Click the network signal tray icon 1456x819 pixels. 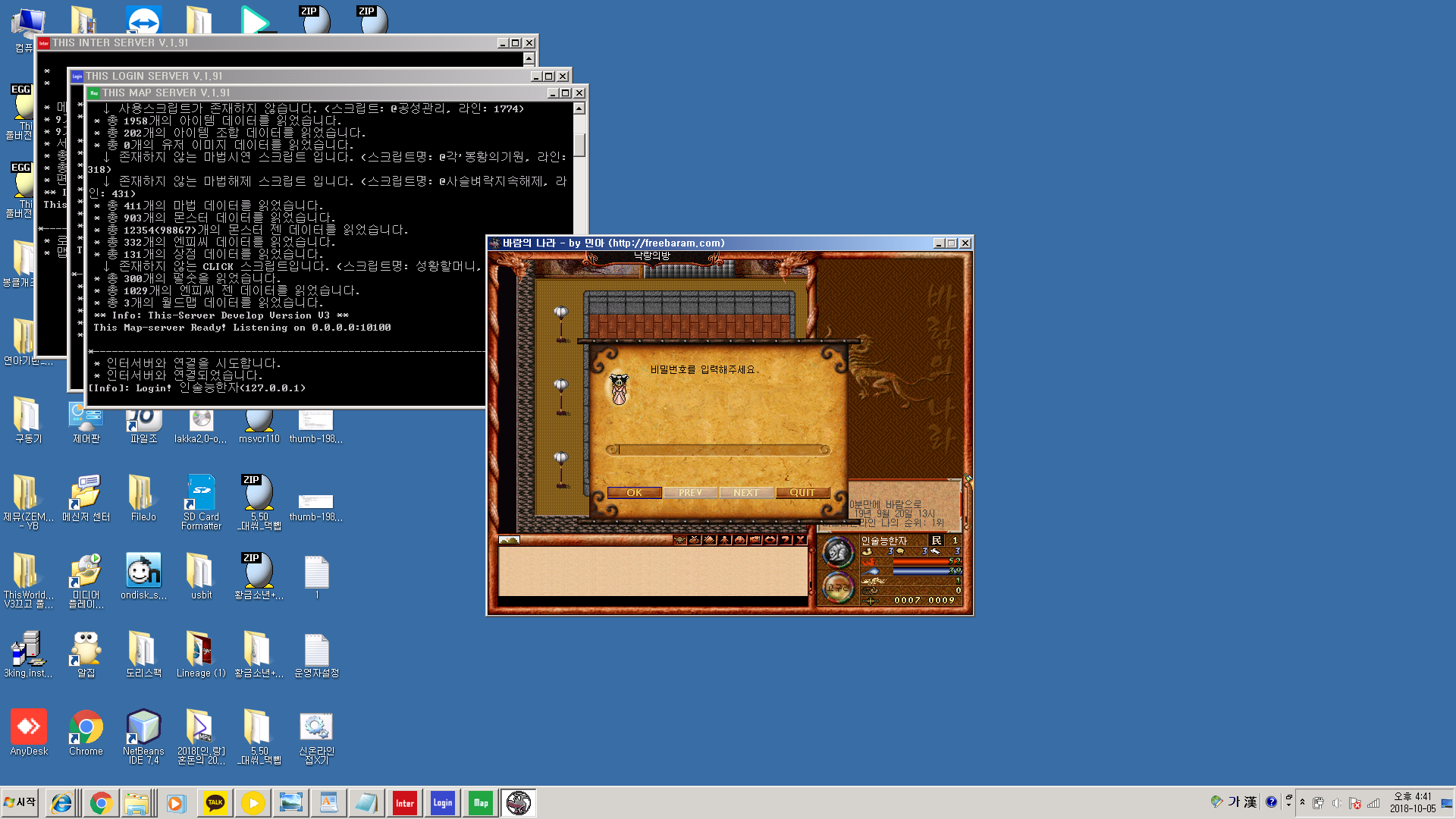(1373, 803)
